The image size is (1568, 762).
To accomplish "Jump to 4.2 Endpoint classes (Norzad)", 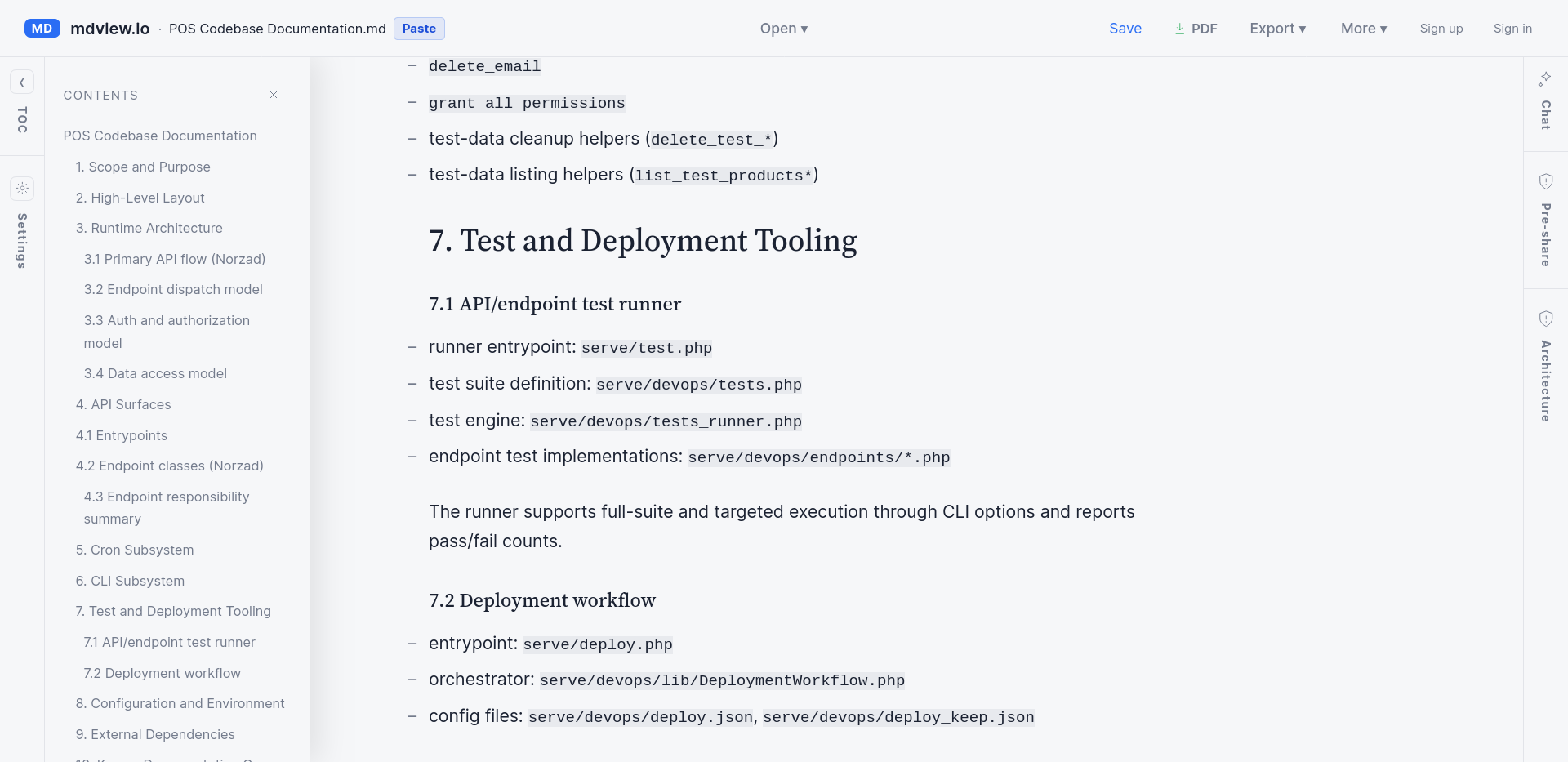I will coord(169,466).
